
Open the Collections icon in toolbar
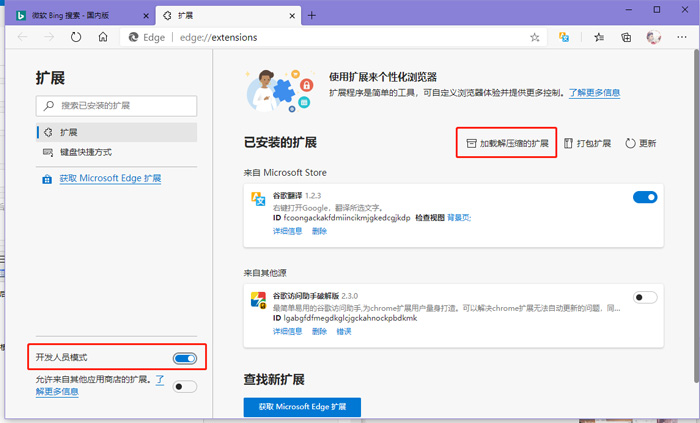(627, 37)
